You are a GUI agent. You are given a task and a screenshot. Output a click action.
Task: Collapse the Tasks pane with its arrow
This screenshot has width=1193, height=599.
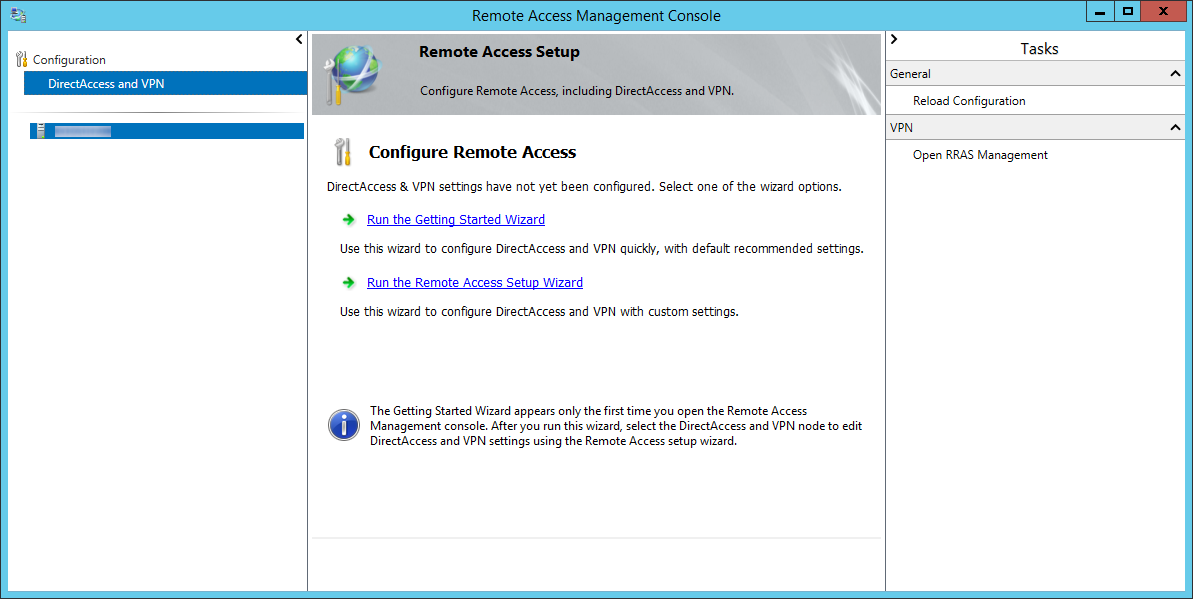(894, 39)
